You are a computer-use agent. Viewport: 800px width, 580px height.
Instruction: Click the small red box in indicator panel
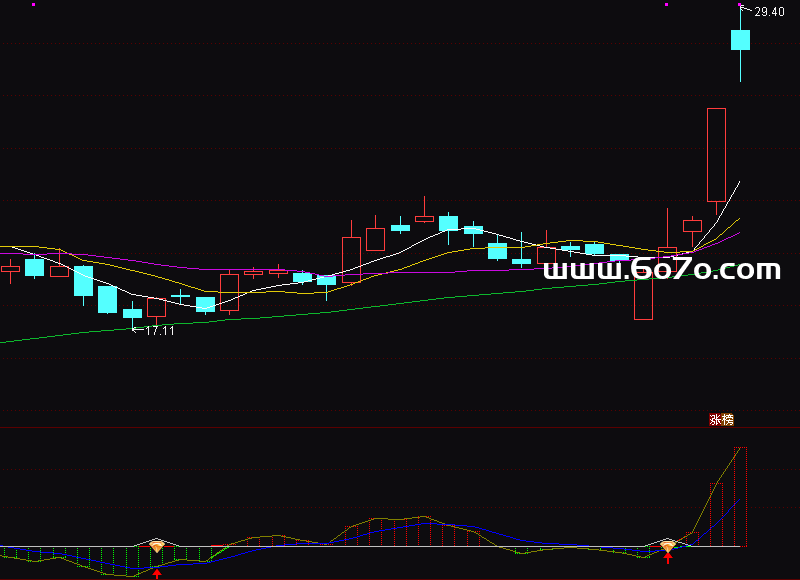point(692,538)
